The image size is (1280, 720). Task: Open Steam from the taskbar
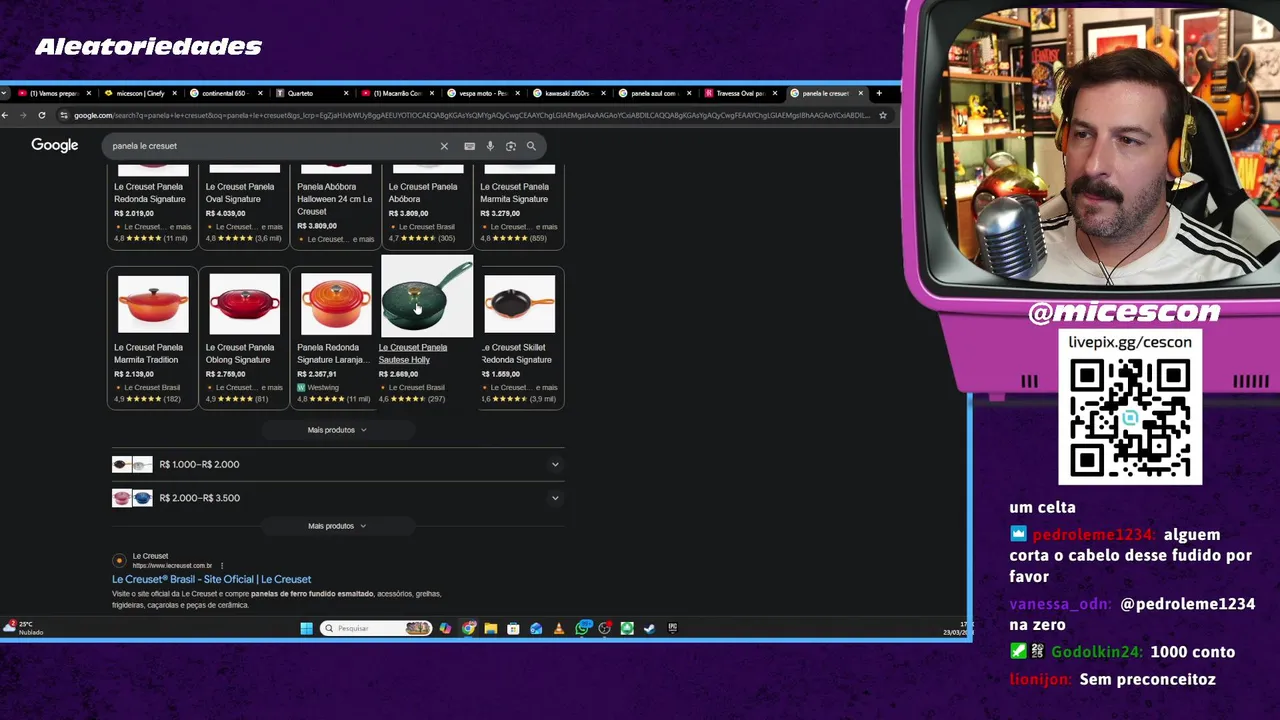[x=650, y=628]
